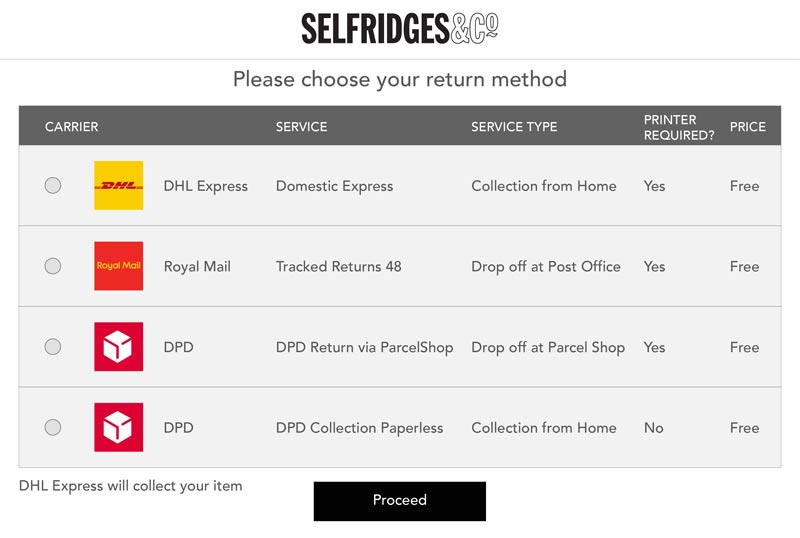Click the PRINTER REQUIRED? column header

pyautogui.click(x=678, y=127)
